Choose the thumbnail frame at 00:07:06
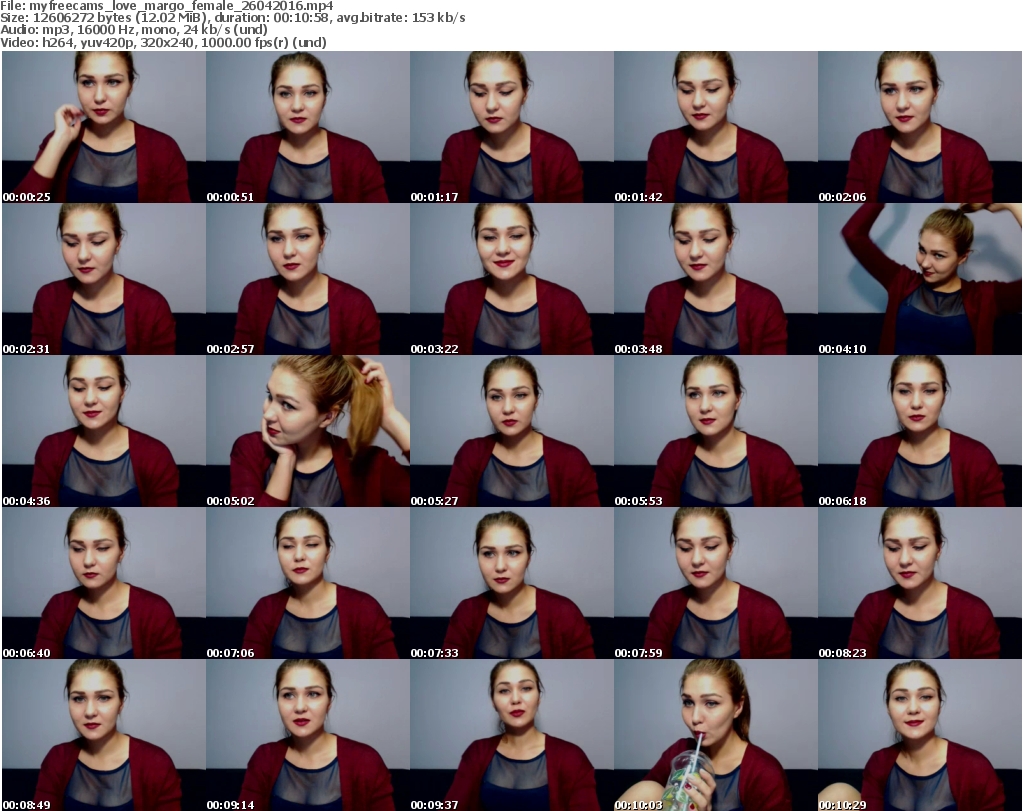Screen dimensions: 1024x811 click(308, 583)
